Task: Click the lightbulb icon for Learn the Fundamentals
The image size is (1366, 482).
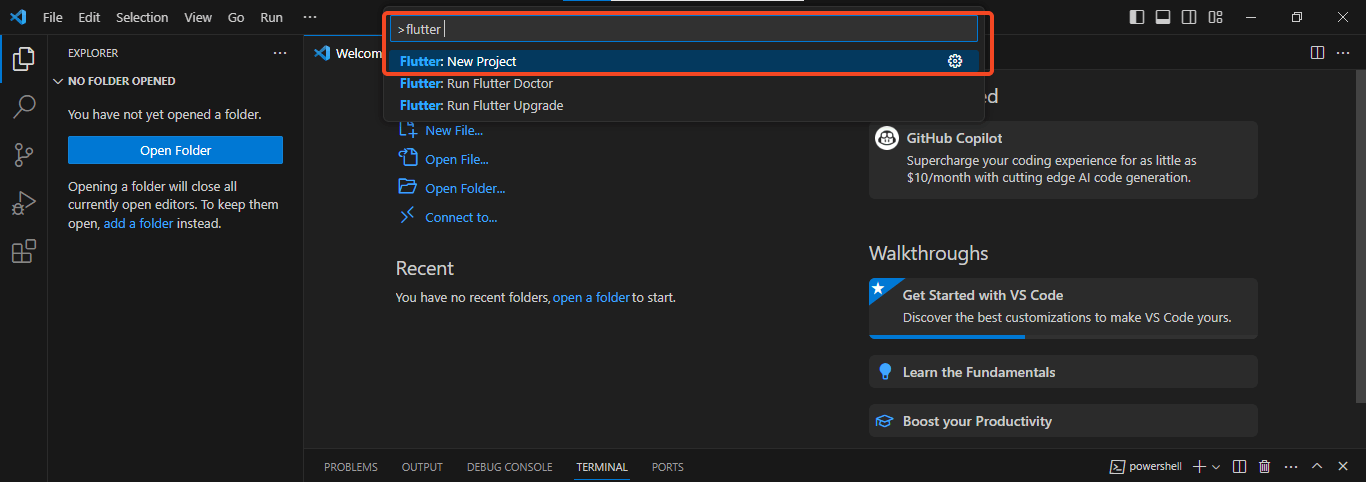Action: coord(884,372)
